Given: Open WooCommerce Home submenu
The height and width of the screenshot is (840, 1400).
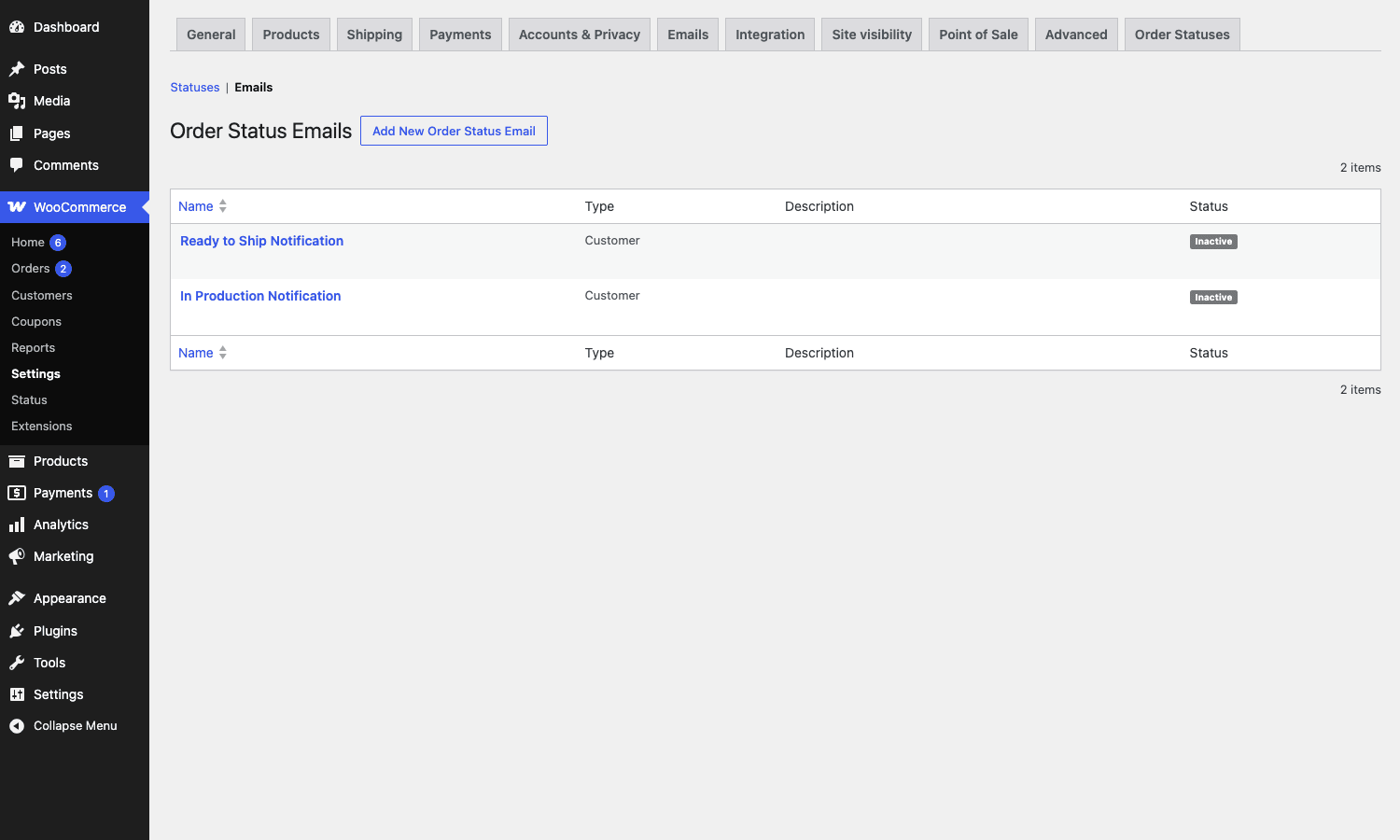Looking at the screenshot, I should 28,243.
